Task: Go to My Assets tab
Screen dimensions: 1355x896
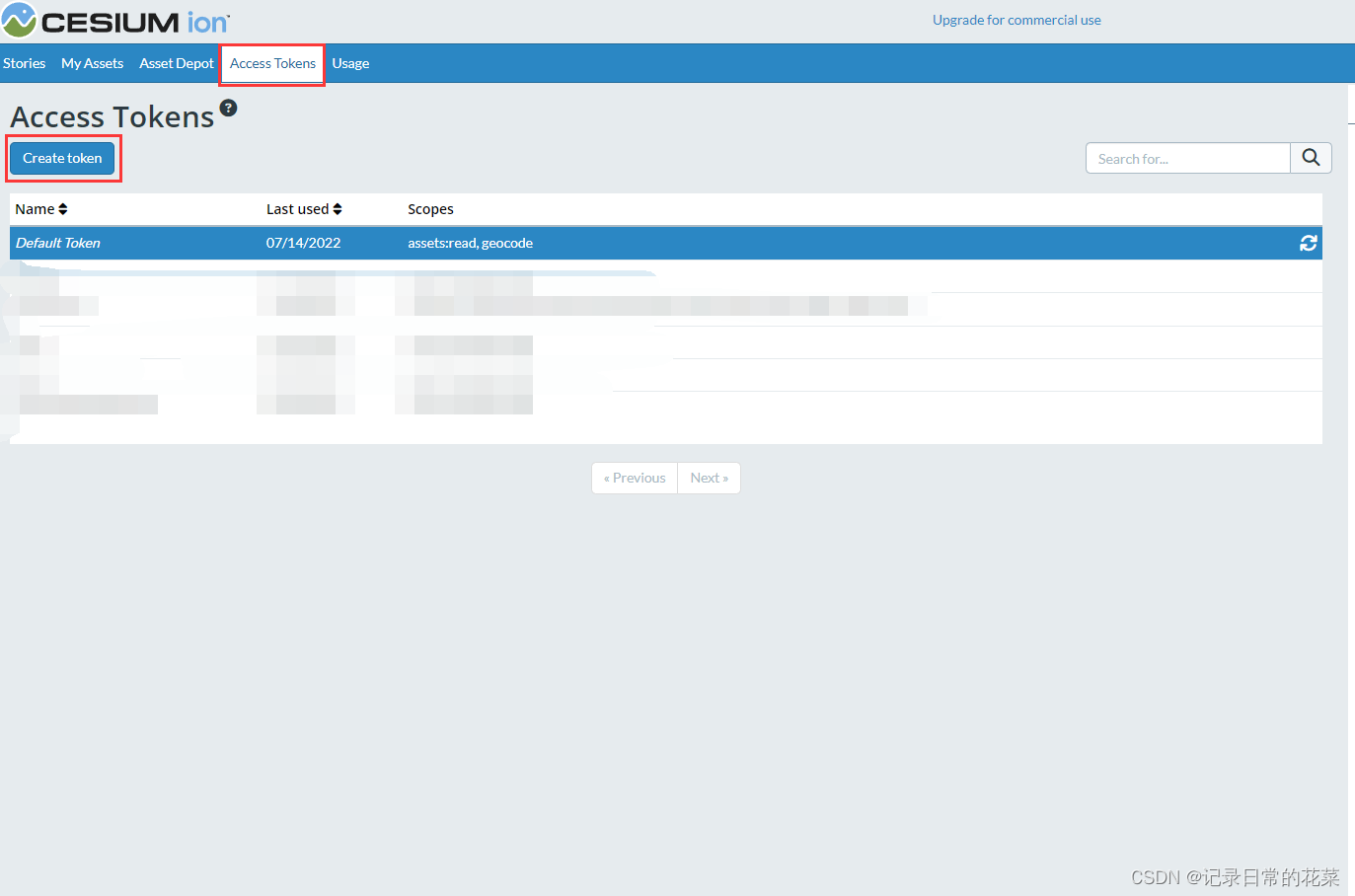Action: (x=92, y=63)
